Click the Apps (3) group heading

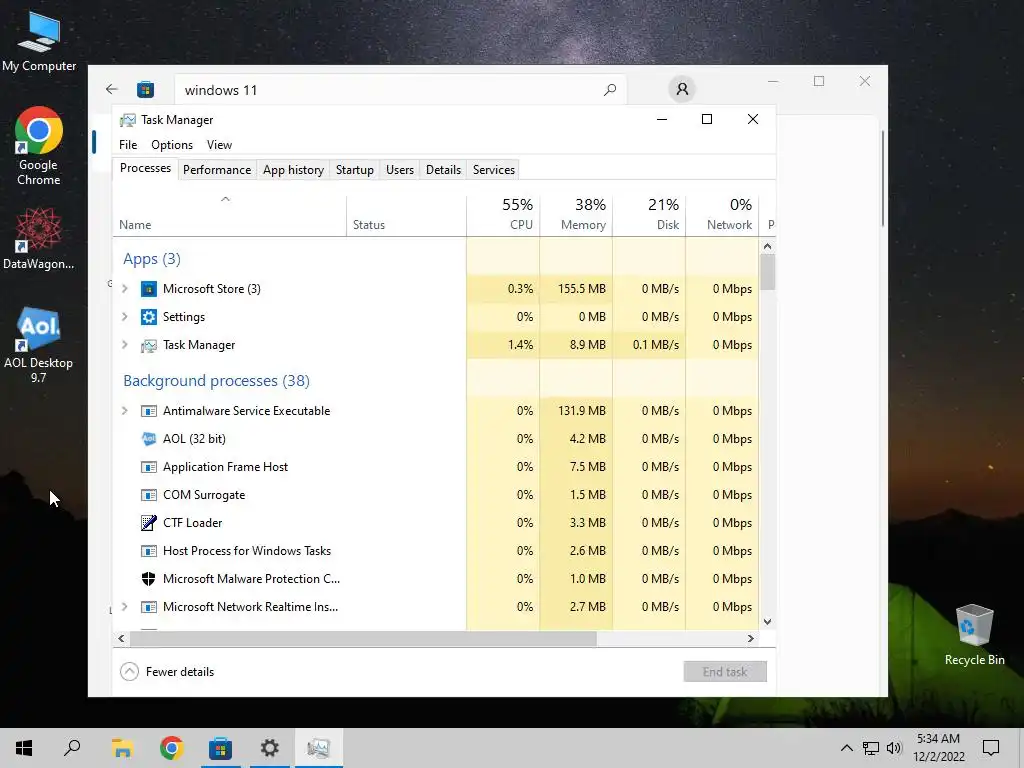click(x=152, y=259)
